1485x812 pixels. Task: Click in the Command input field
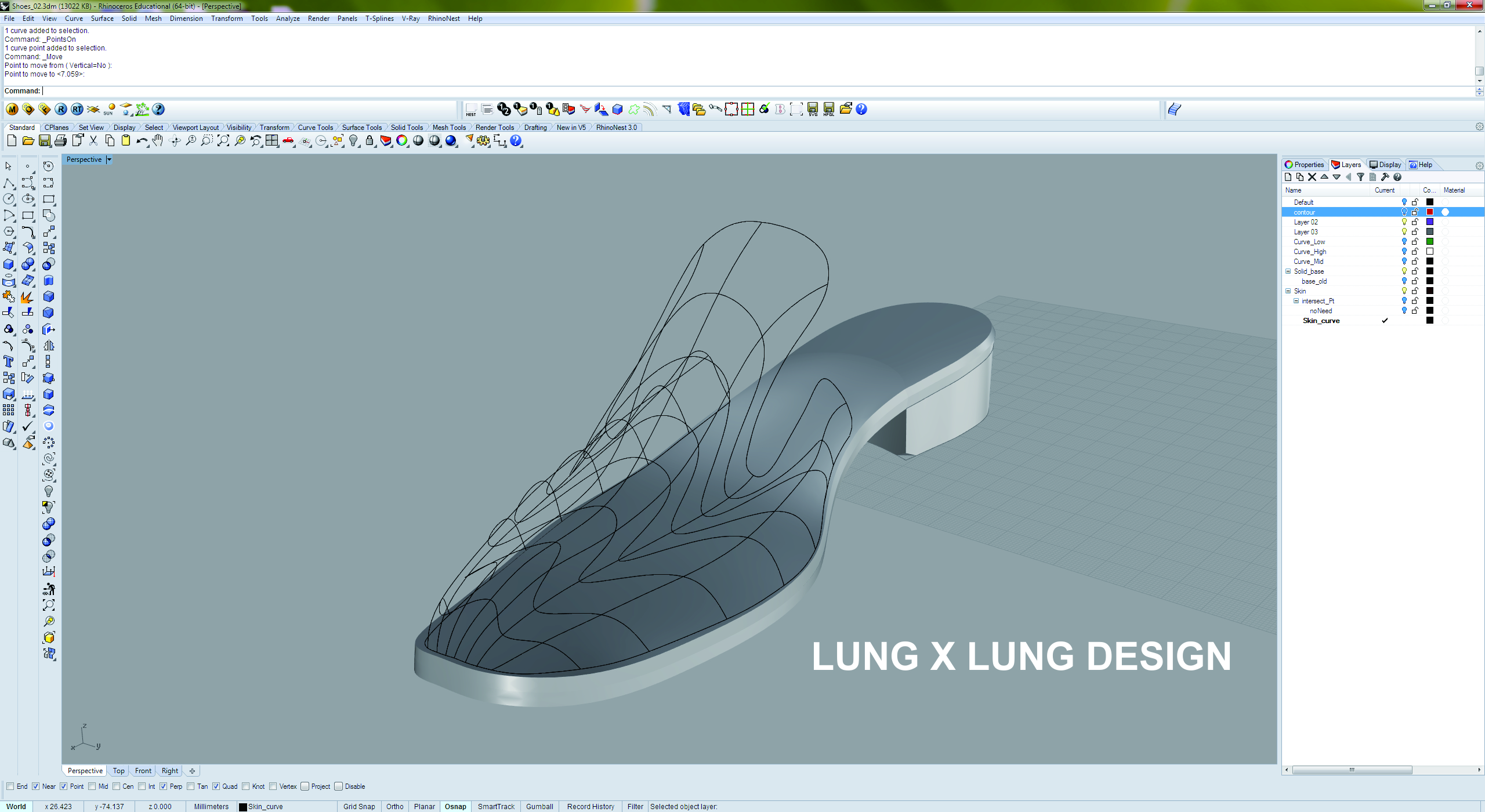click(754, 91)
